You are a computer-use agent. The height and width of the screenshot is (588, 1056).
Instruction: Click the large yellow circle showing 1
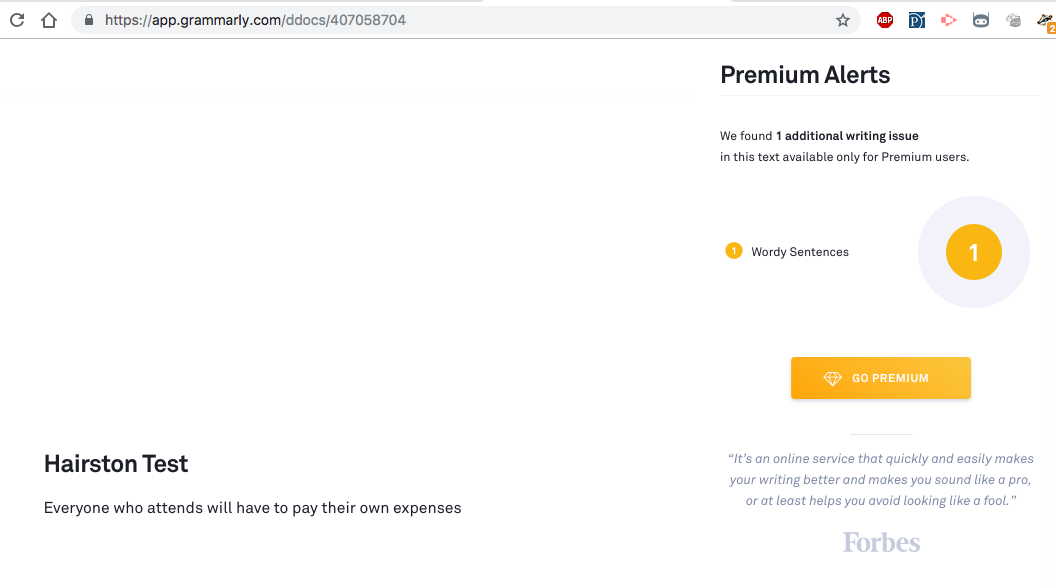pyautogui.click(x=973, y=252)
